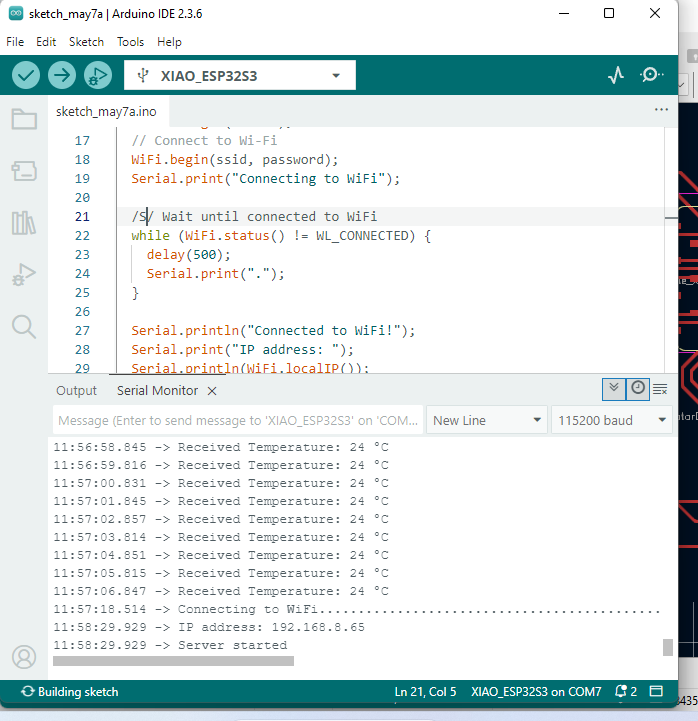
Task: Click the "Connected to WiFi!" println line
Action: pyautogui.click(x=273, y=330)
